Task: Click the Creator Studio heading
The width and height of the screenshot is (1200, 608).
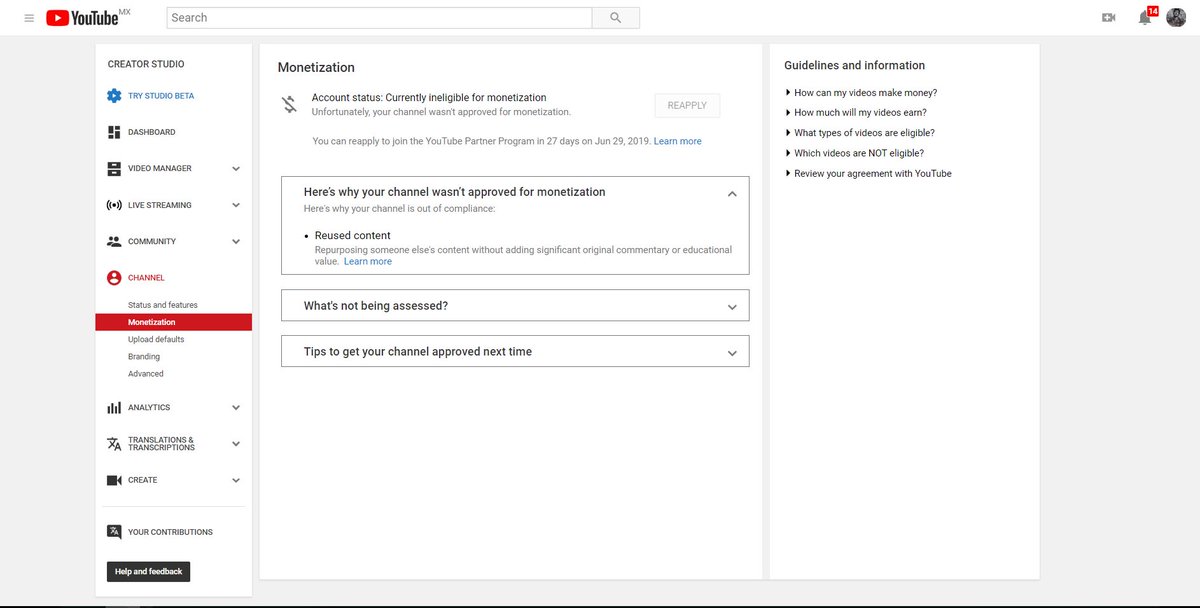Action: point(146,64)
